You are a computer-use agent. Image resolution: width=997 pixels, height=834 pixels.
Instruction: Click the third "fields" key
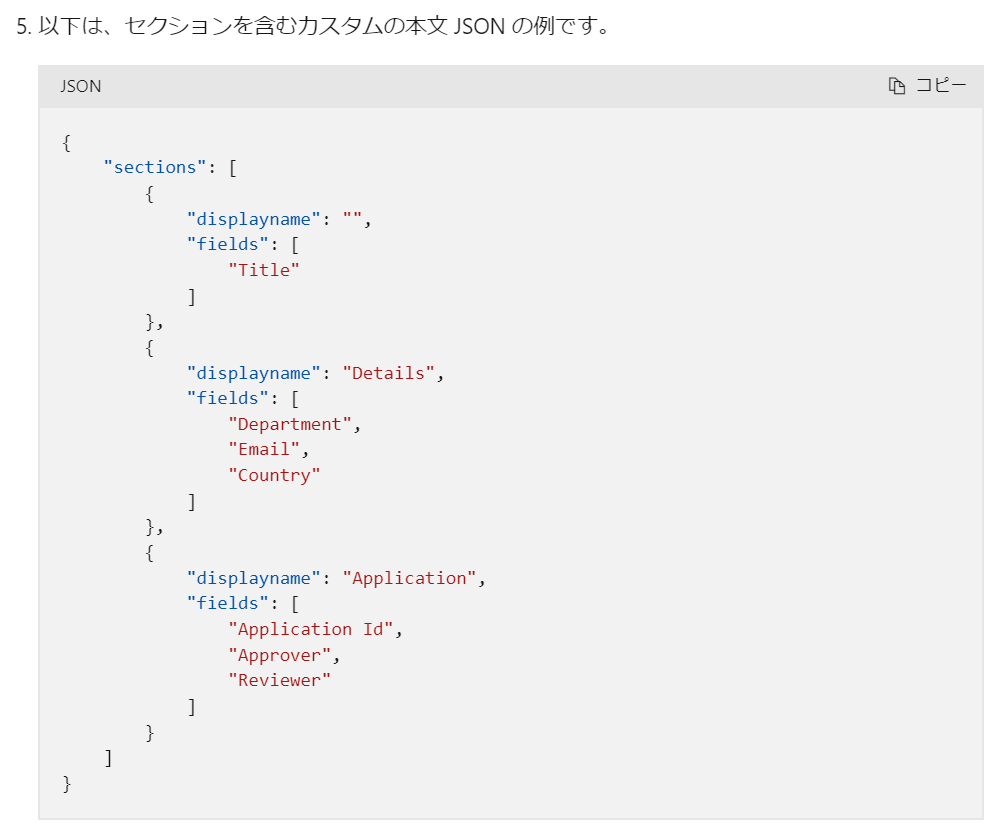228,603
